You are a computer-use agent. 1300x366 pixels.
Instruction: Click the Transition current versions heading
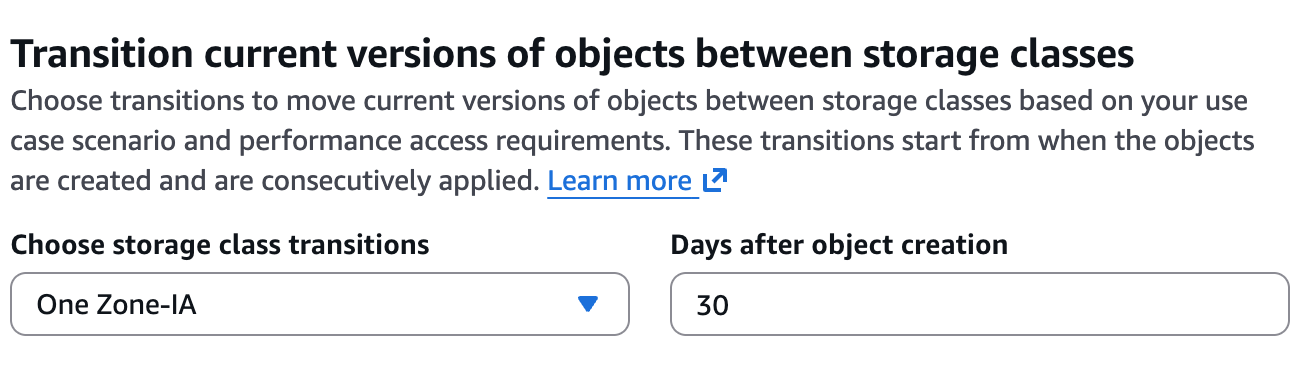pos(572,55)
